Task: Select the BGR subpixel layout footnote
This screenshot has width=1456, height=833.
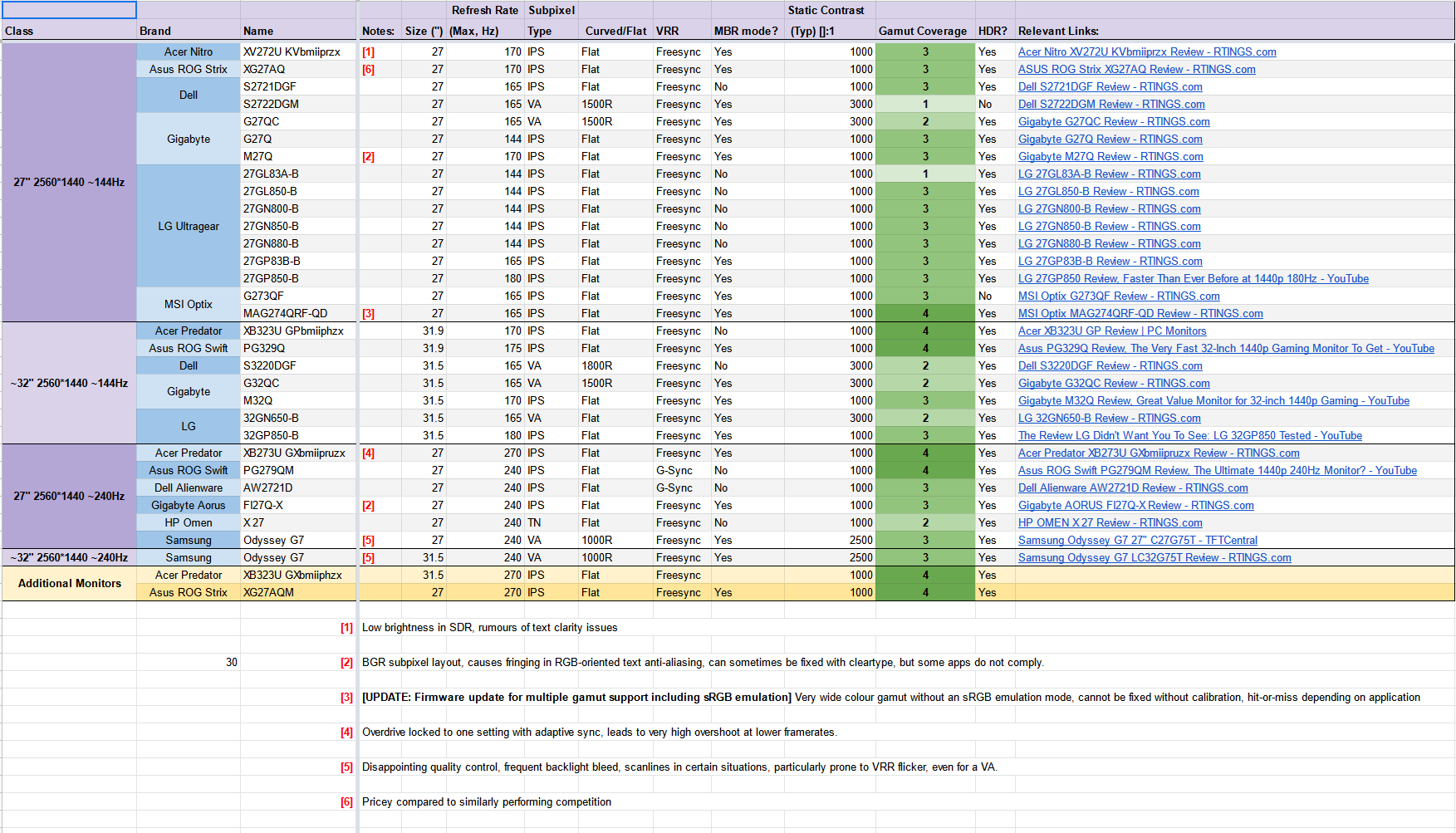Action: click(703, 662)
